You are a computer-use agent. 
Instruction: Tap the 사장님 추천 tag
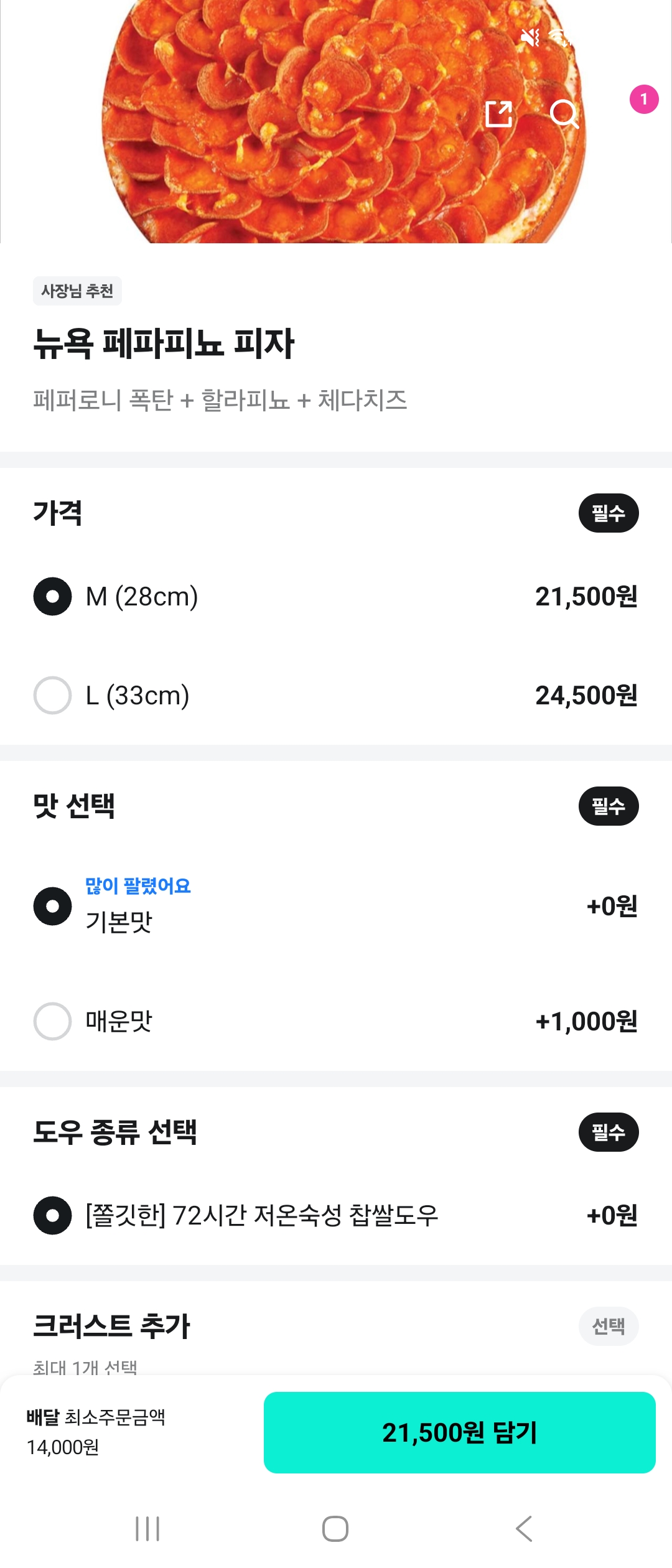click(x=77, y=291)
